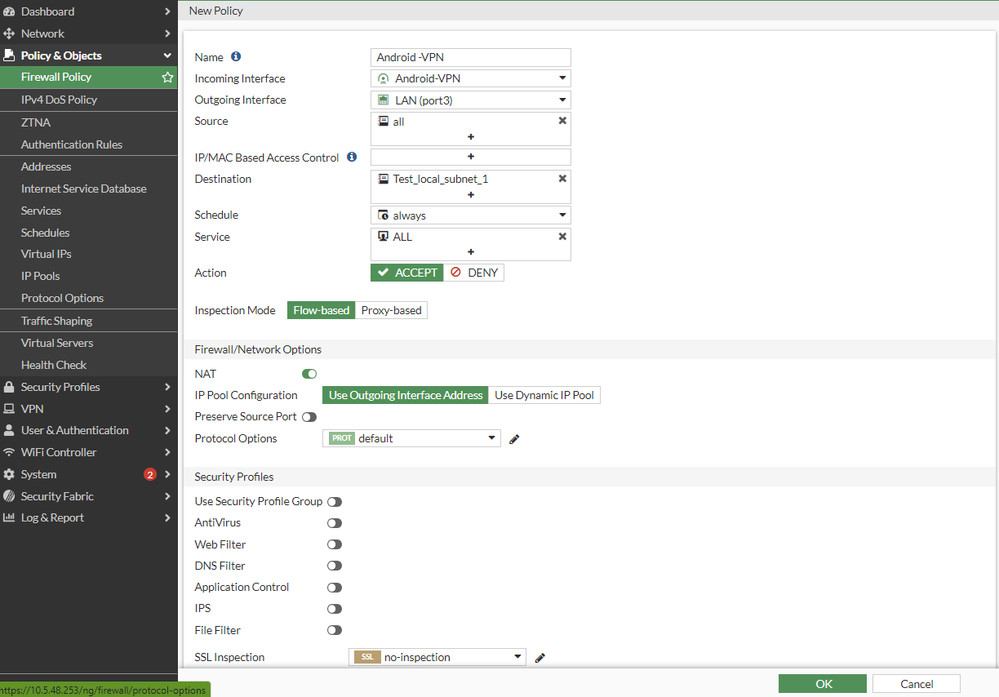This screenshot has width=999, height=697.
Task: Click the System notification badge showing 2
Action: 150,474
